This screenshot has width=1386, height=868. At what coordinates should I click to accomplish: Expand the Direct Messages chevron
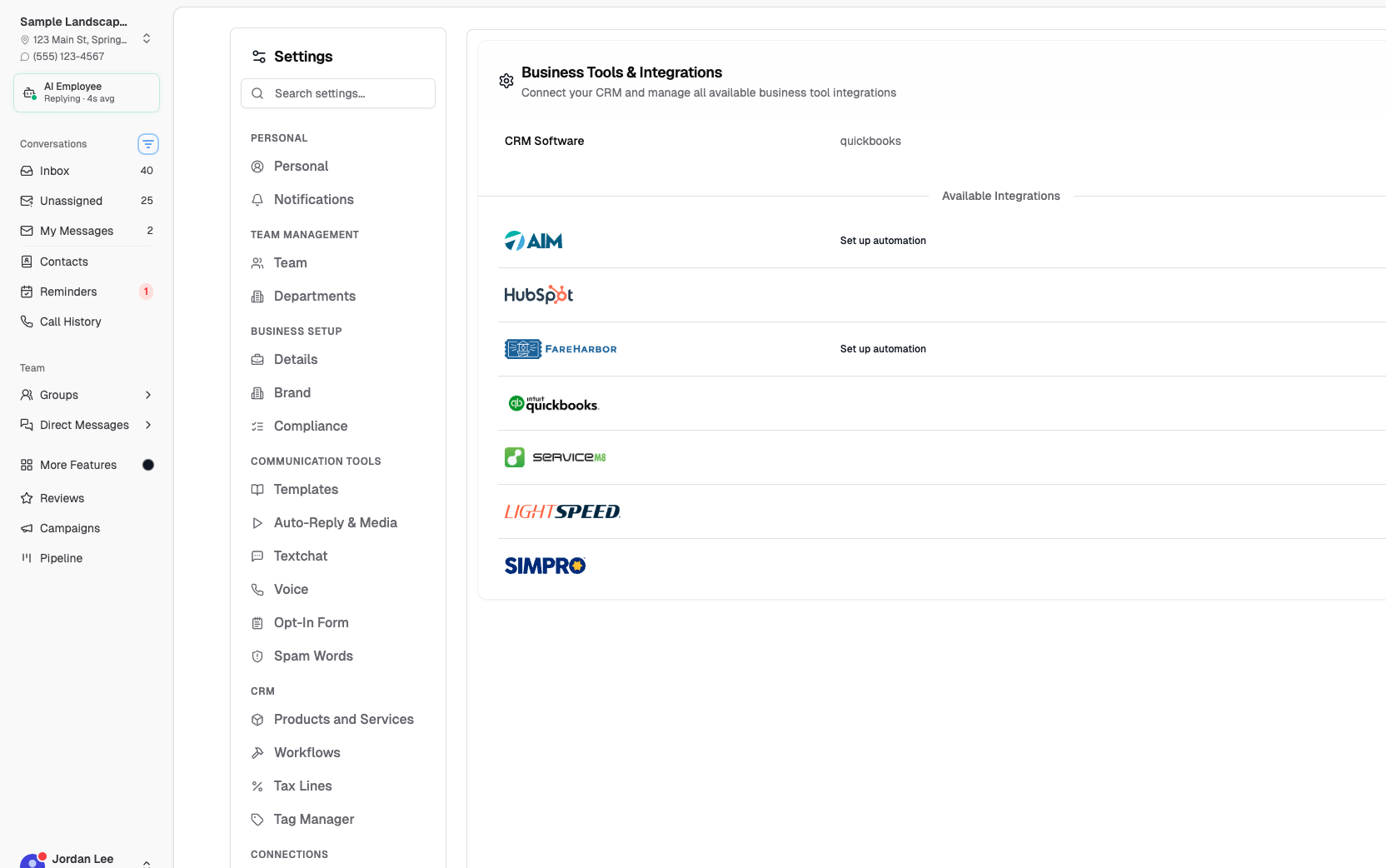point(148,425)
